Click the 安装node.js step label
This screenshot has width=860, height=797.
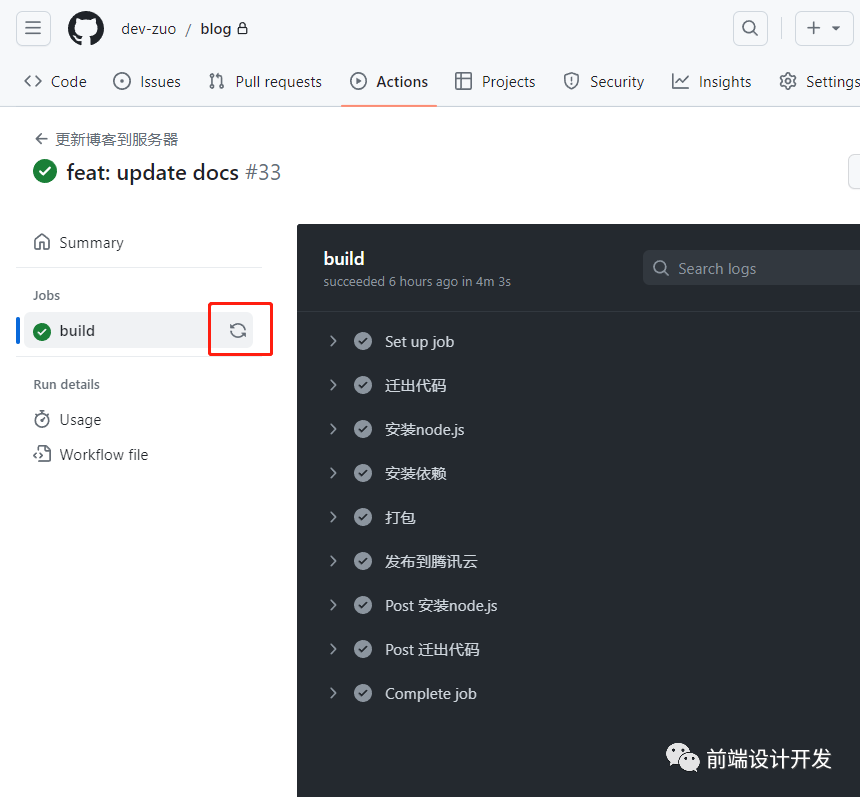pos(425,429)
